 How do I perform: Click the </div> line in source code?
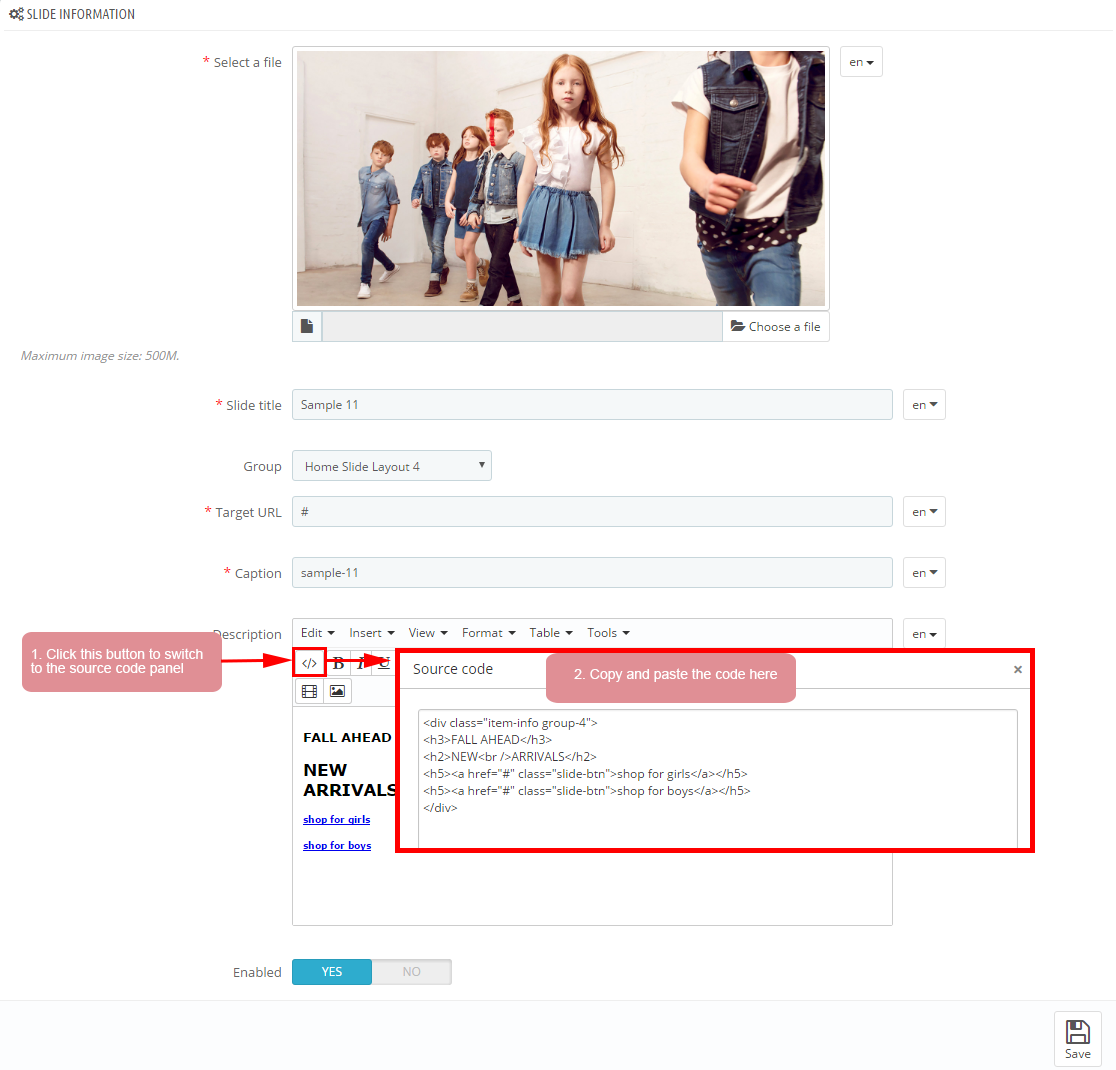440,808
